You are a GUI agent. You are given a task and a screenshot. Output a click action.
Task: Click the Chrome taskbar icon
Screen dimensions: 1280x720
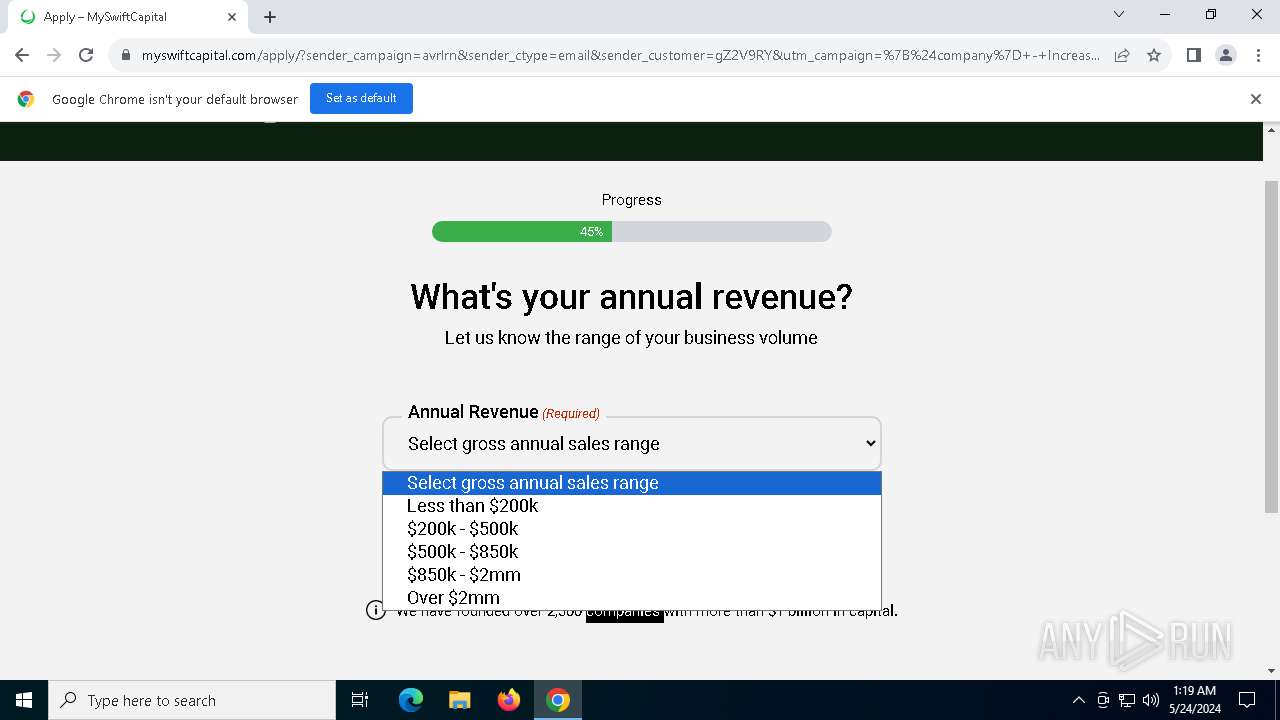pyautogui.click(x=558, y=700)
